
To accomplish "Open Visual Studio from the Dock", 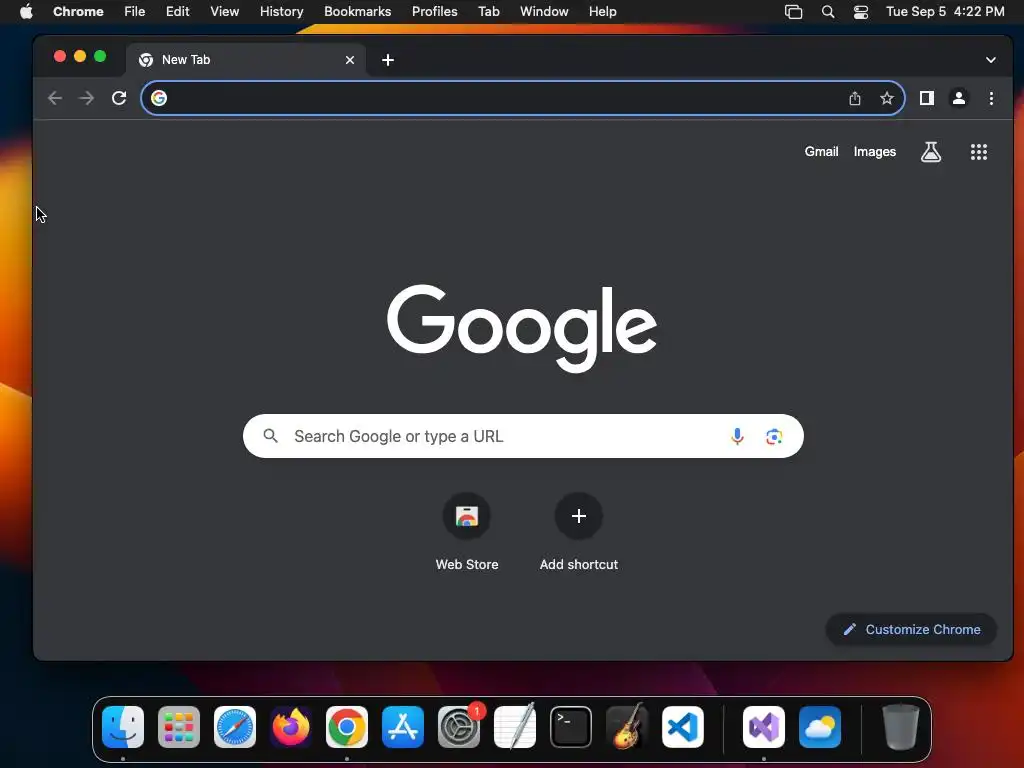I will pyautogui.click(x=764, y=727).
